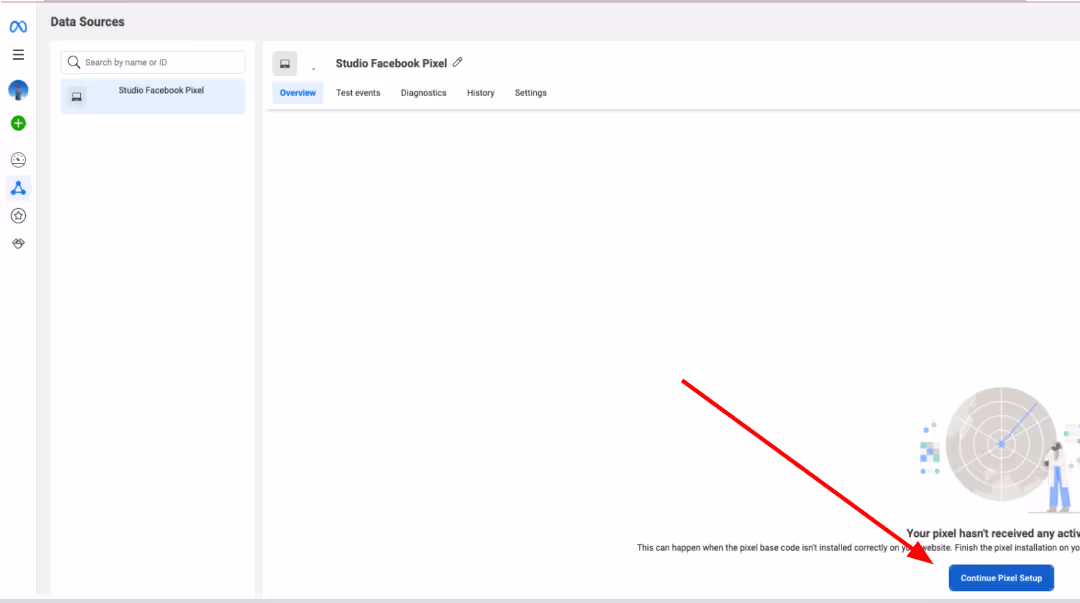
Task: Open the account profile avatar
Action: (x=18, y=90)
